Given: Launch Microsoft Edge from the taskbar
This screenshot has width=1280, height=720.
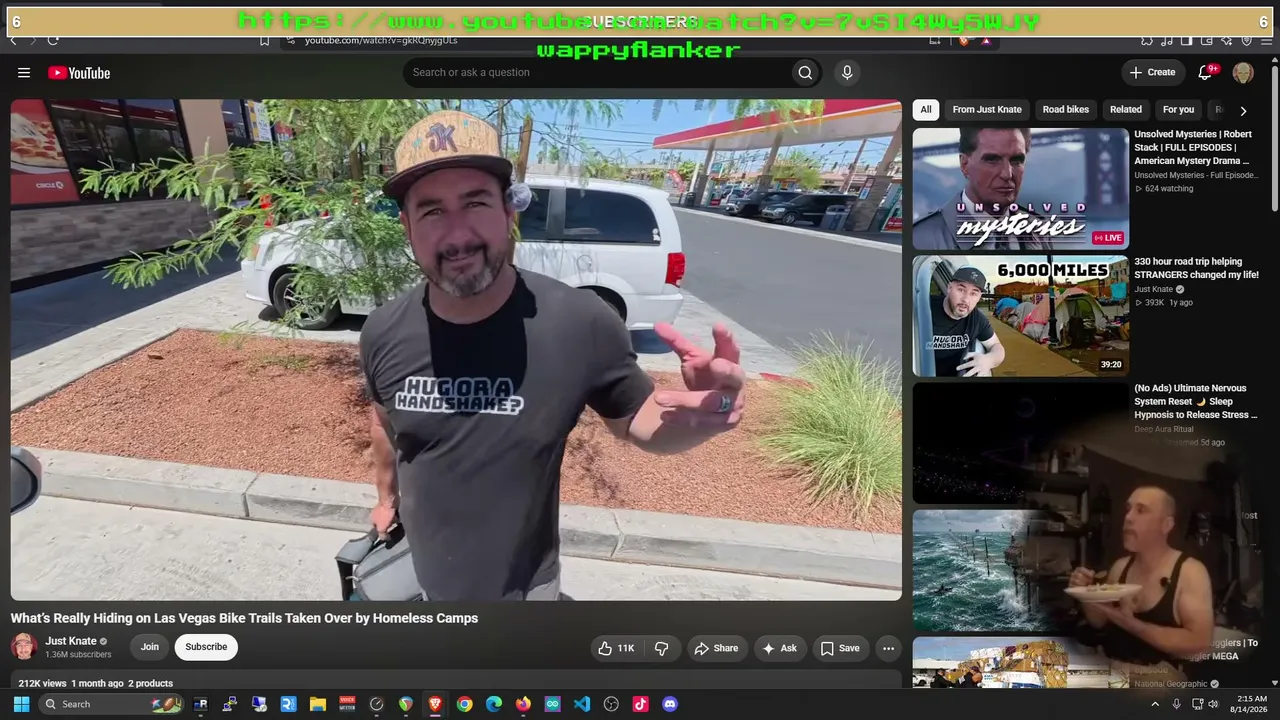Looking at the screenshot, I should click(494, 704).
